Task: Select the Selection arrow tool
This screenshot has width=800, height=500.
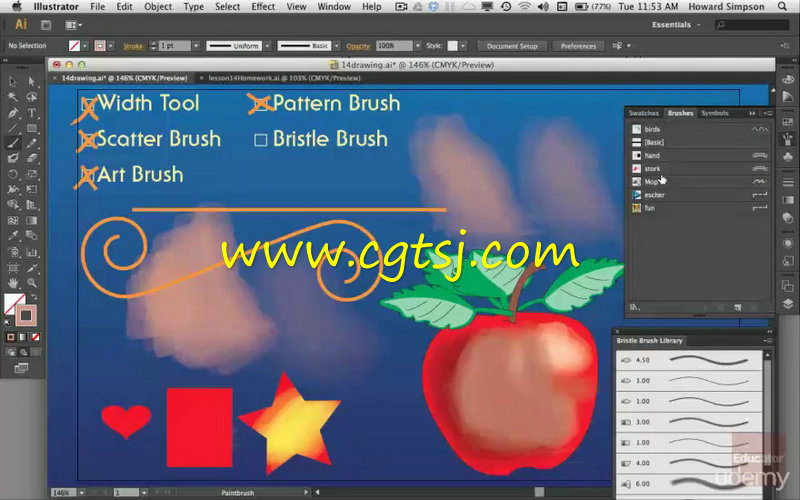Action: point(13,82)
